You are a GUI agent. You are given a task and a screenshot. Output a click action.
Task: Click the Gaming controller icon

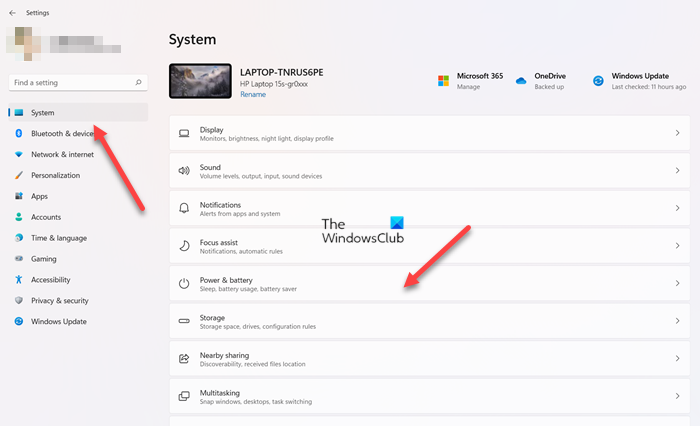19,259
